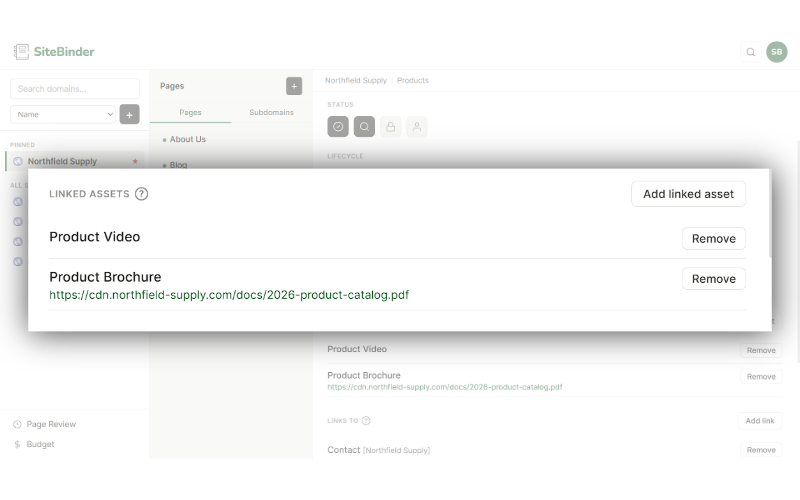Click the clock icon beside Page Review
Screen dimensions: 800x500
[17, 424]
